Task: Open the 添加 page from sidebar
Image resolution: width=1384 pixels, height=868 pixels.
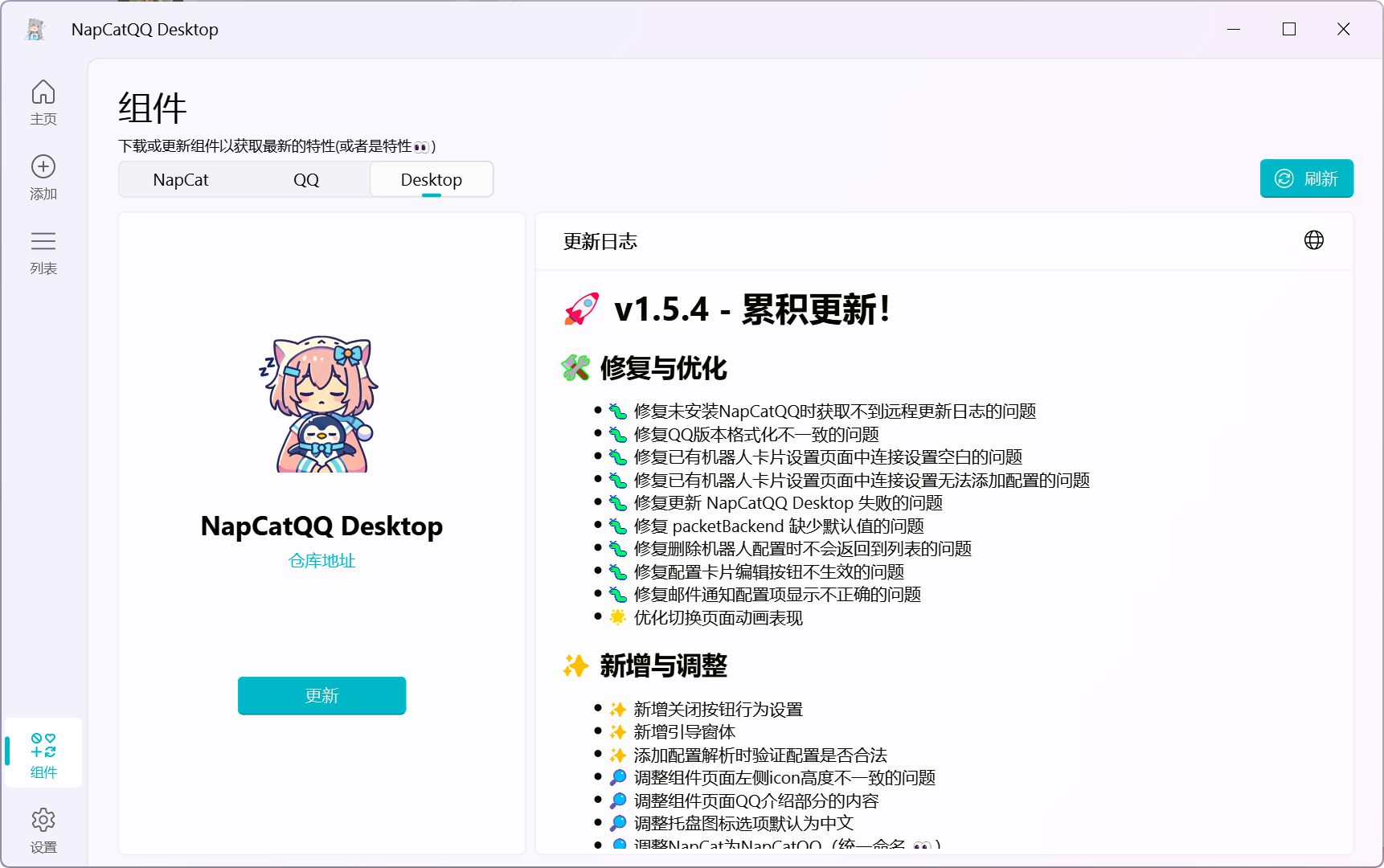Action: pyautogui.click(x=43, y=177)
